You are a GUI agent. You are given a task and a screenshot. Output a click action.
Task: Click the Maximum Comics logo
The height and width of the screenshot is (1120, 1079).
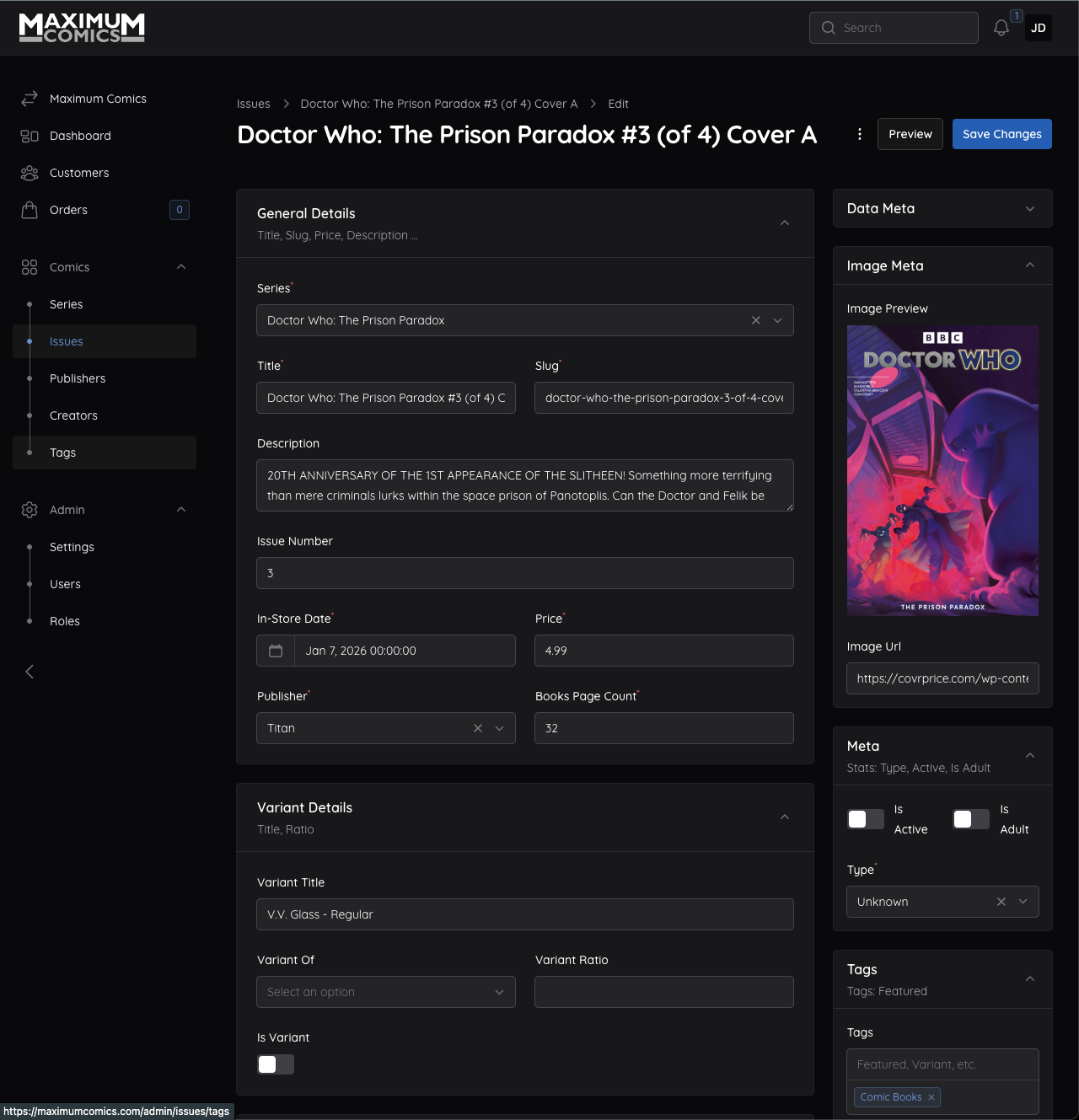coord(82,28)
